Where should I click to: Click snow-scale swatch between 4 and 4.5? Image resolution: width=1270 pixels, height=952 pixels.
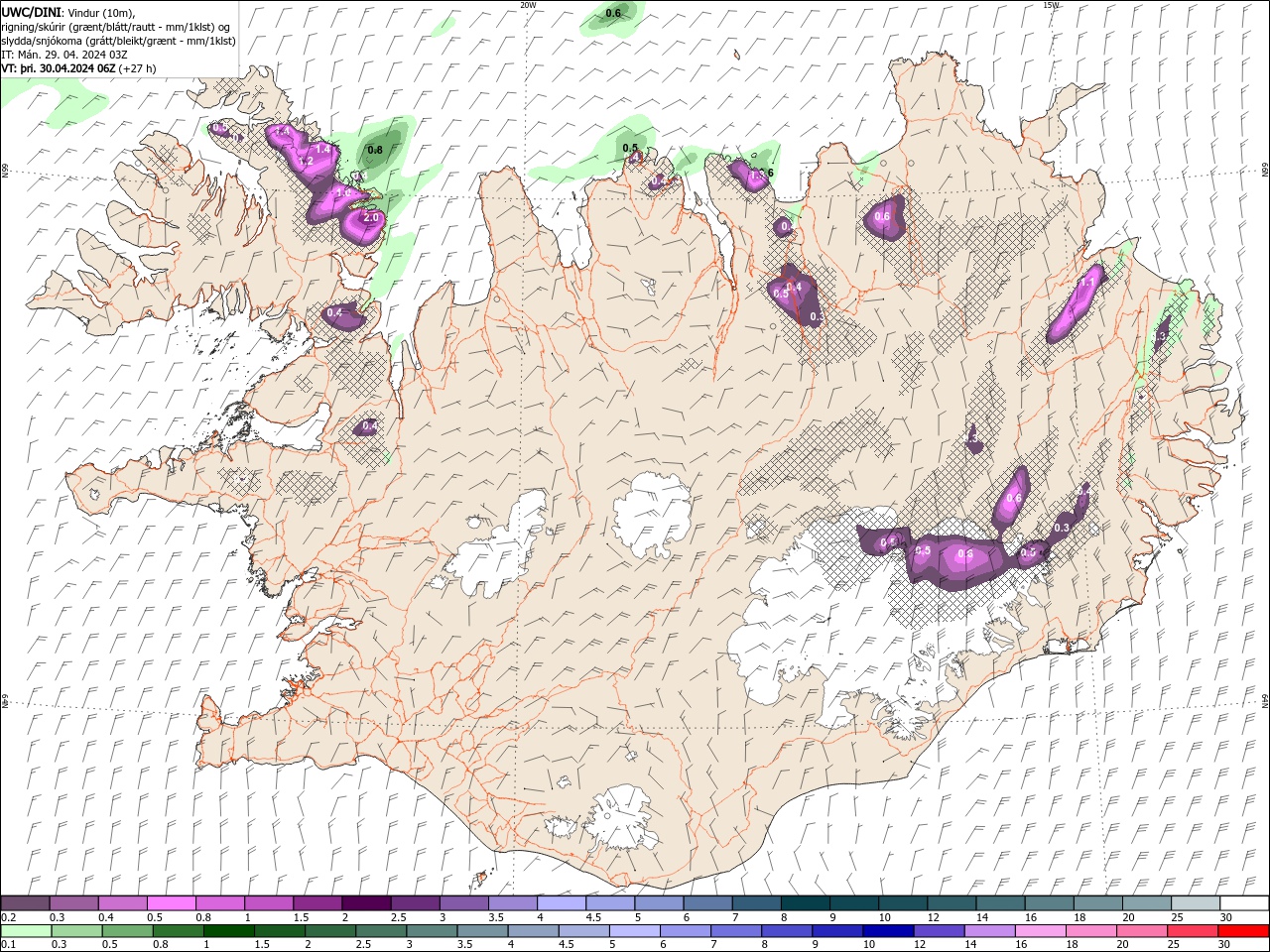562,903
